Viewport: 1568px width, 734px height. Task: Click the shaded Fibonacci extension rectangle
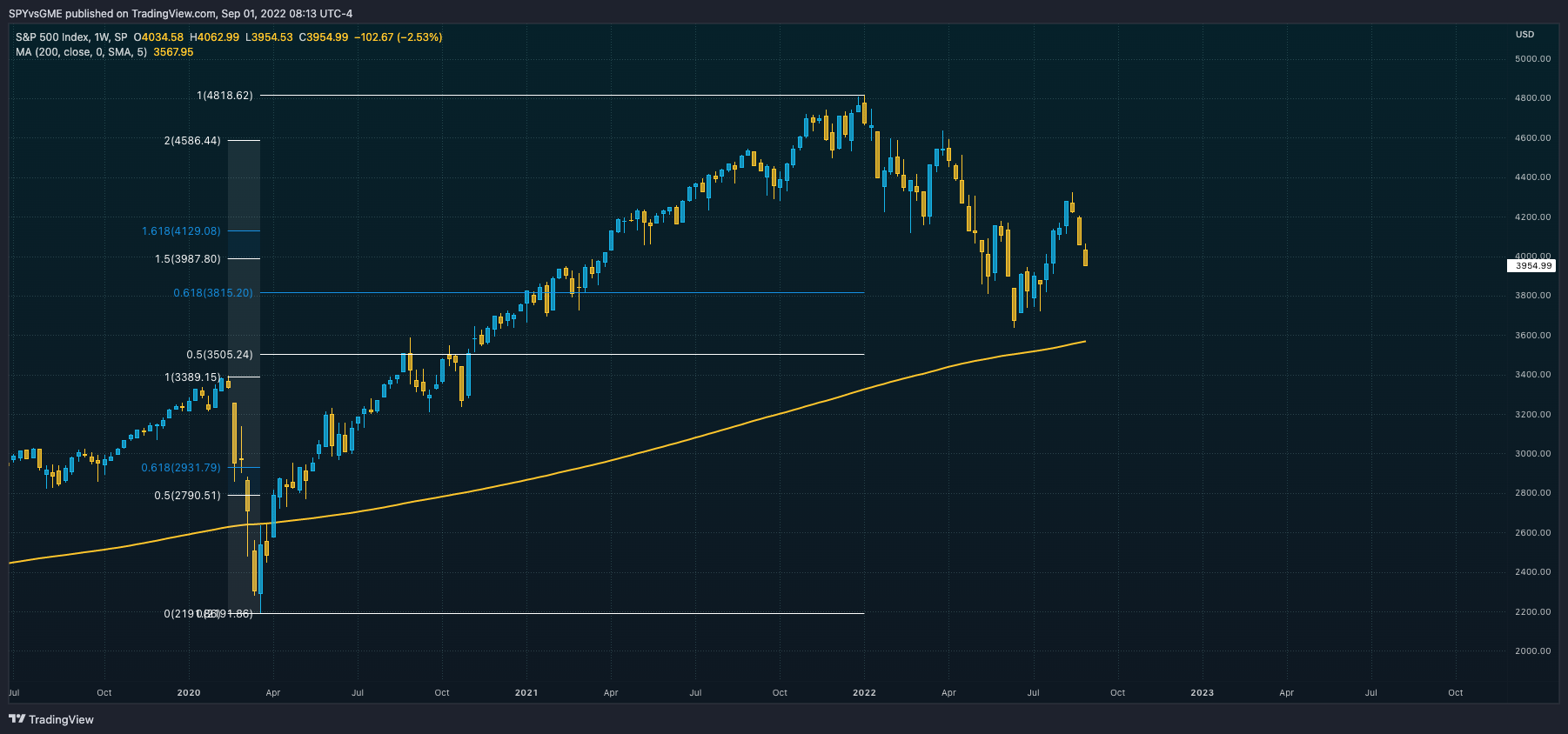pos(244,377)
